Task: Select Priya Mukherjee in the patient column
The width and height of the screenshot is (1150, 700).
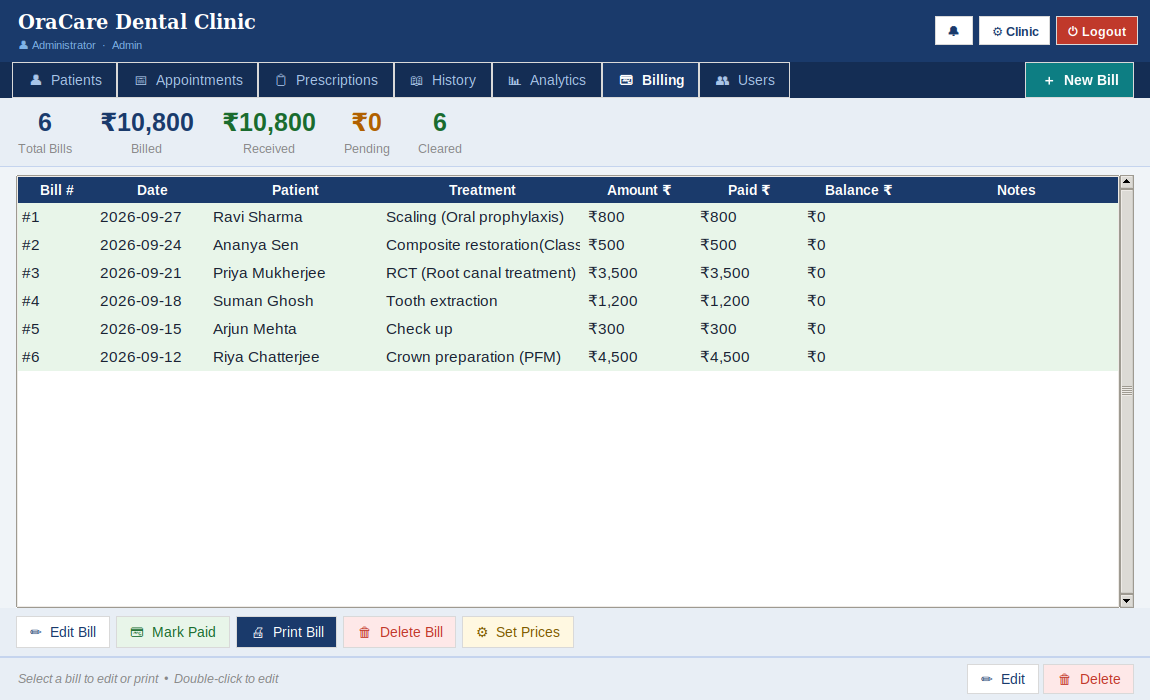Action: coord(269,273)
